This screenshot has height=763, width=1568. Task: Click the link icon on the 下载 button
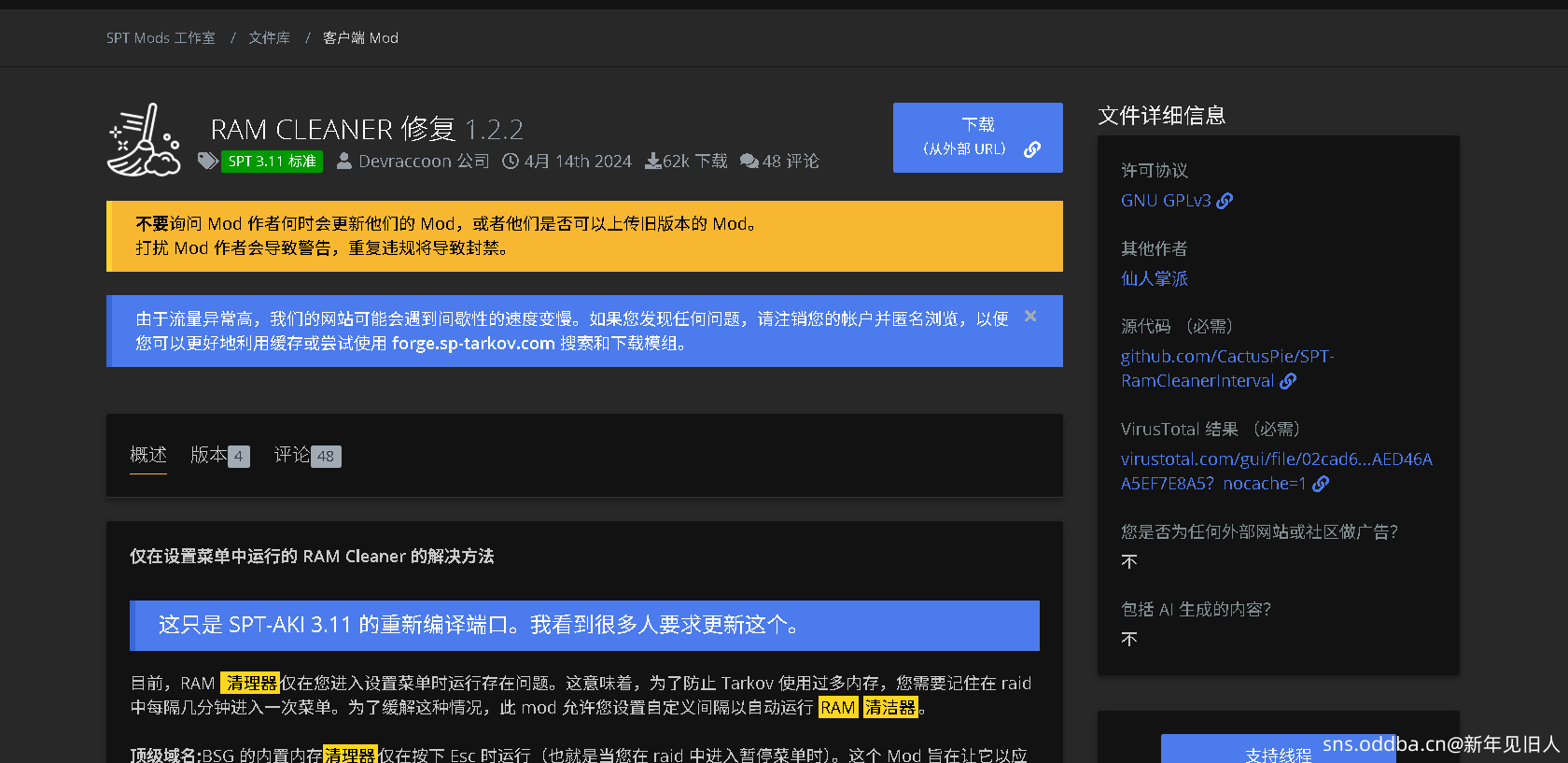click(x=1032, y=149)
